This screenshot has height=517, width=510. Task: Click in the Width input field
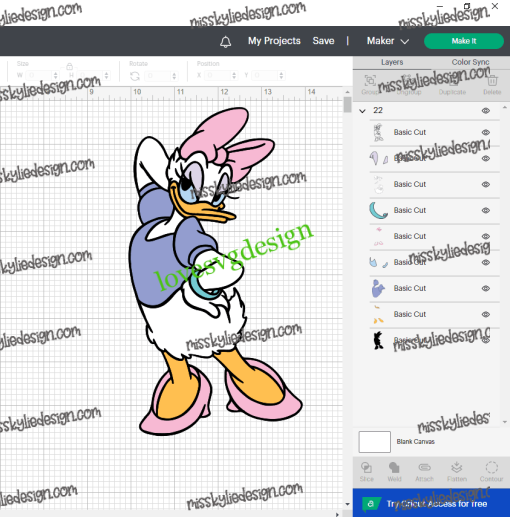[x=38, y=76]
